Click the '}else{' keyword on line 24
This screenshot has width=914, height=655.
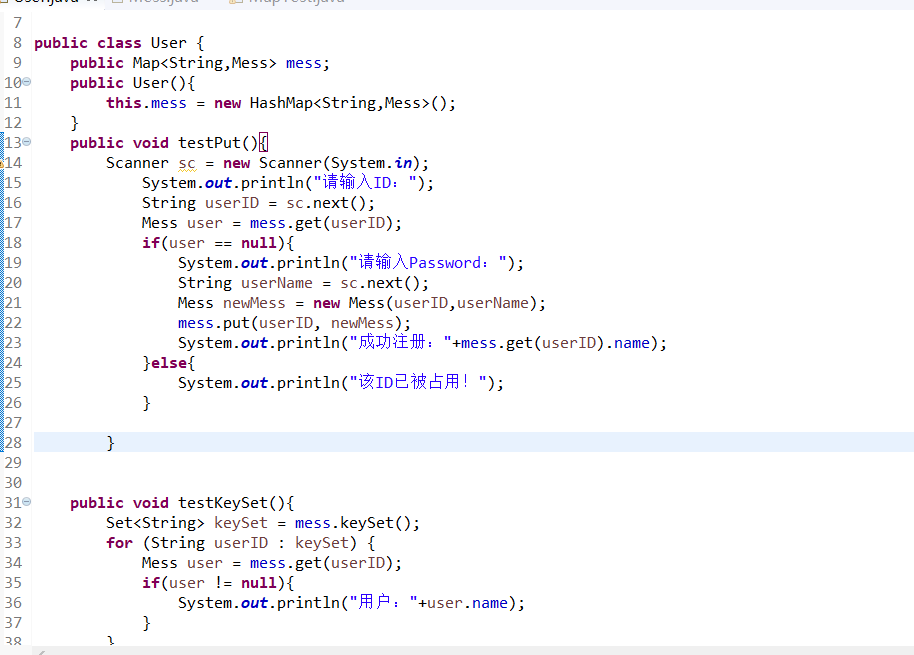[x=168, y=363]
